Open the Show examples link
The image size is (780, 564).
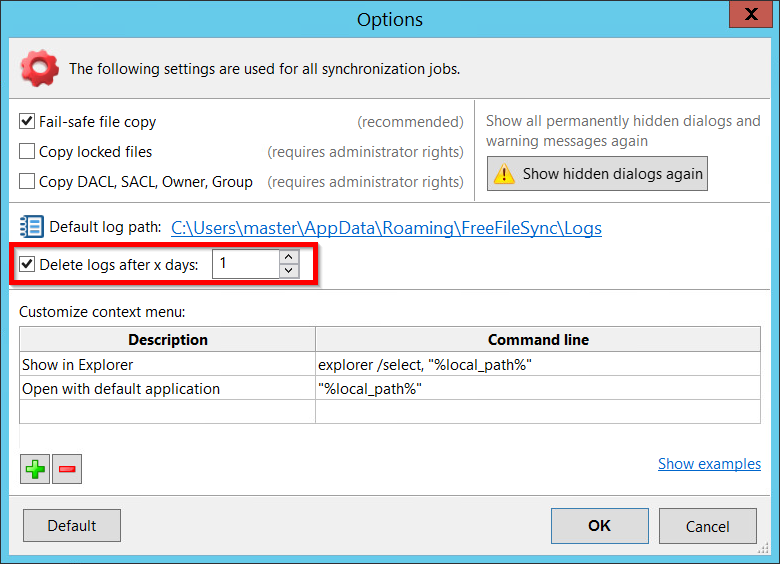coord(709,464)
